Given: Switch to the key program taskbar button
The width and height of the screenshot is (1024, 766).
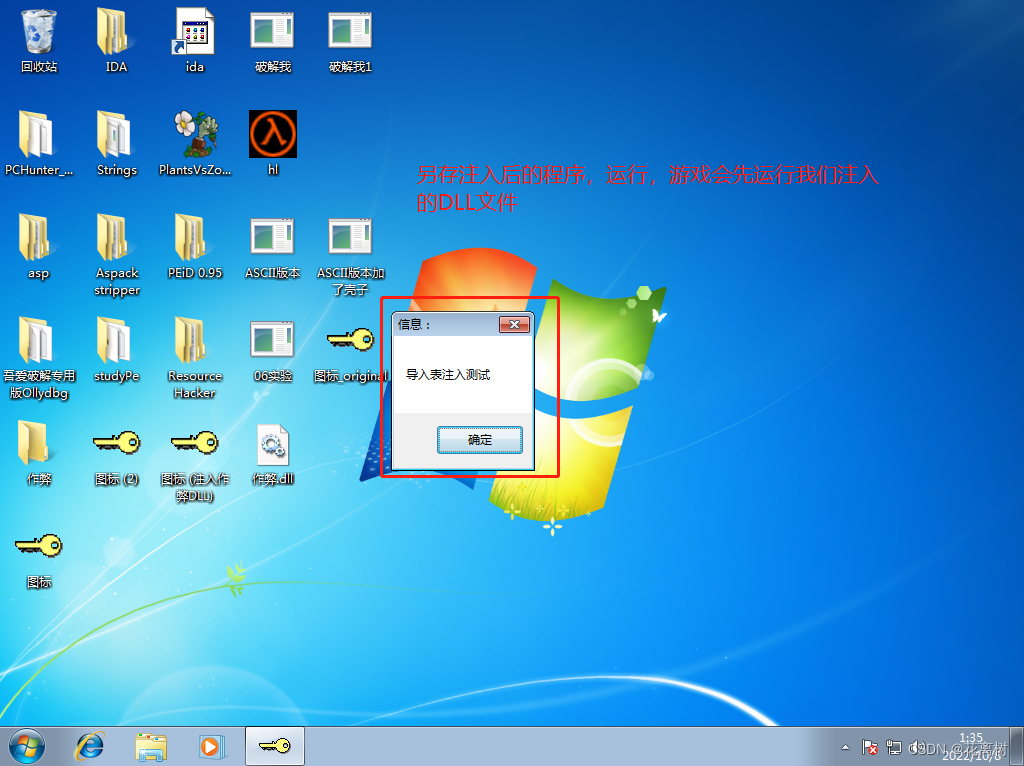Looking at the screenshot, I should tap(275, 746).
